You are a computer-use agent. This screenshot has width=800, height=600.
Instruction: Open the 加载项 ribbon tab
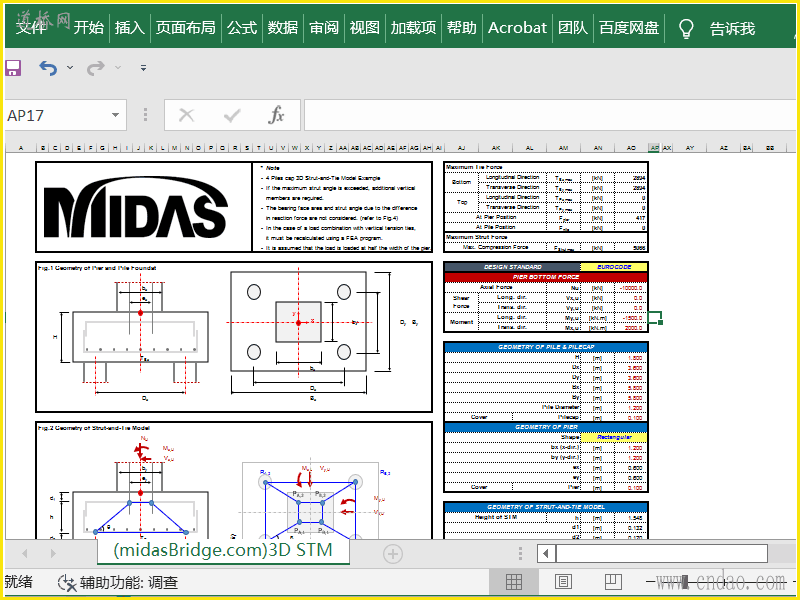coord(413,28)
